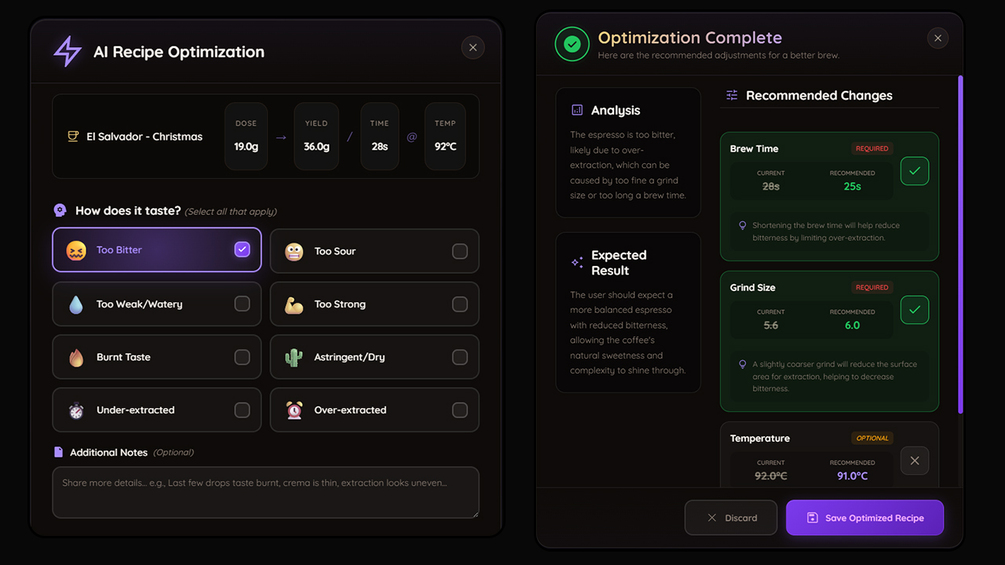Image resolution: width=1005 pixels, height=565 pixels.
Task: Click the green Optimization Complete checkmark icon
Action: point(572,44)
